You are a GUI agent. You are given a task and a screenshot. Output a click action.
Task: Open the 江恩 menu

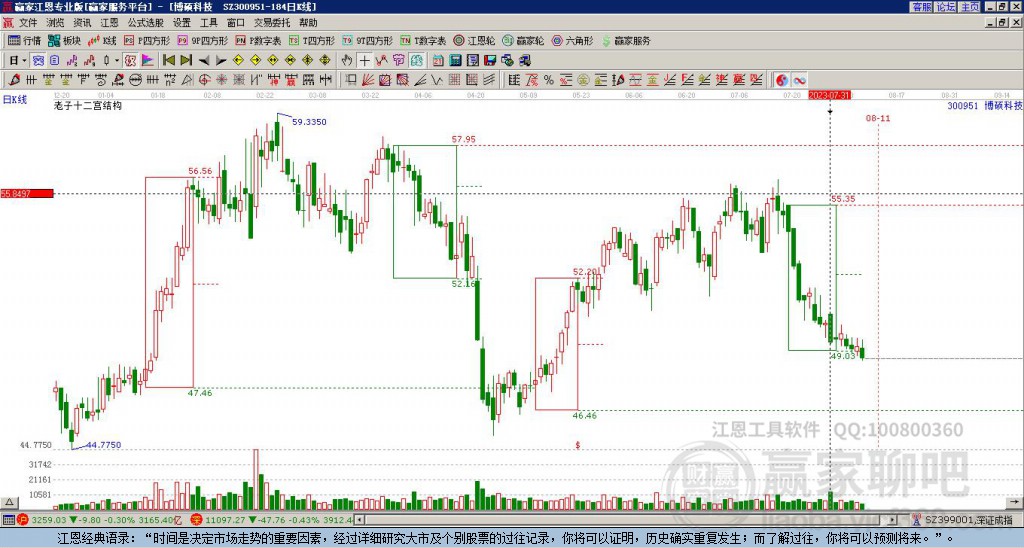[109, 23]
